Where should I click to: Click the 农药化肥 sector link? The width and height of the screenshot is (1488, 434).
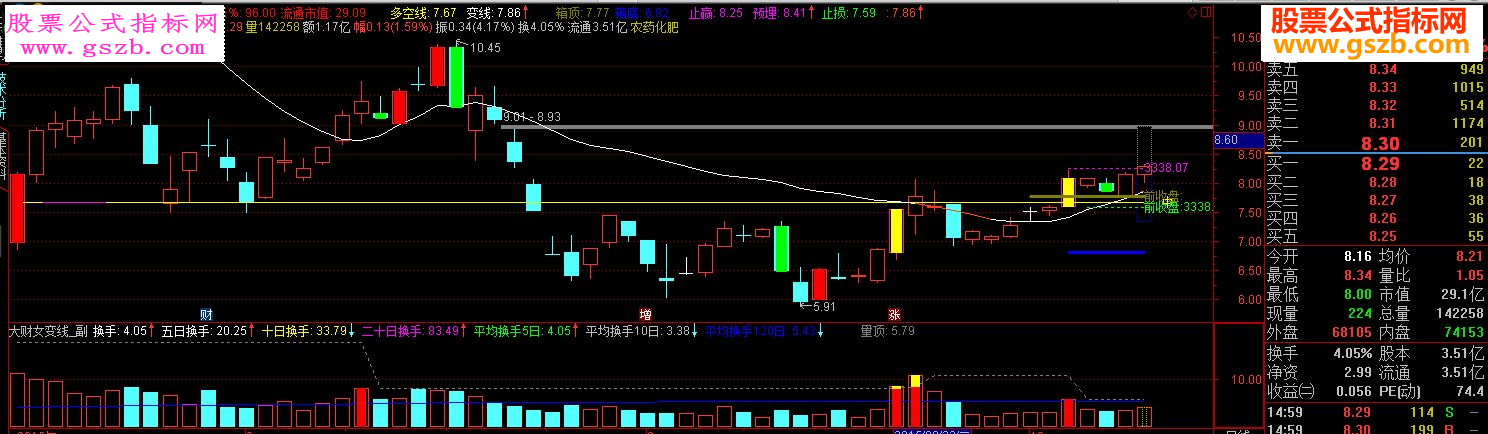(x=654, y=28)
